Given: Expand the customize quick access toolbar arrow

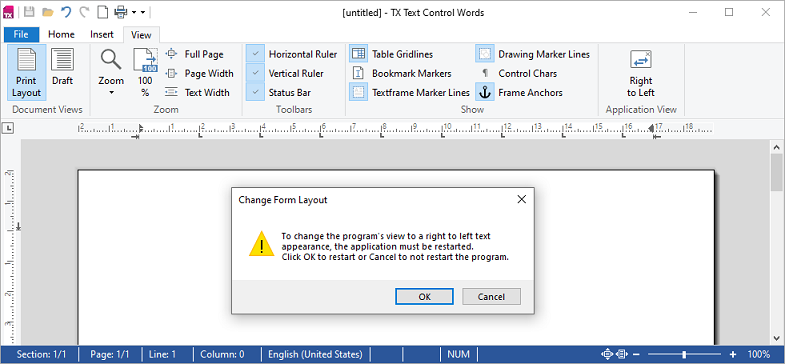Looking at the screenshot, I should pos(143,12).
